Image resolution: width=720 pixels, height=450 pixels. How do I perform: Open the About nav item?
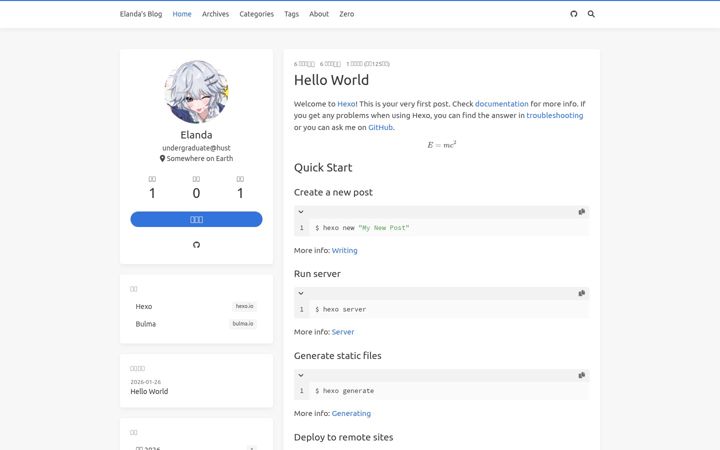click(319, 14)
